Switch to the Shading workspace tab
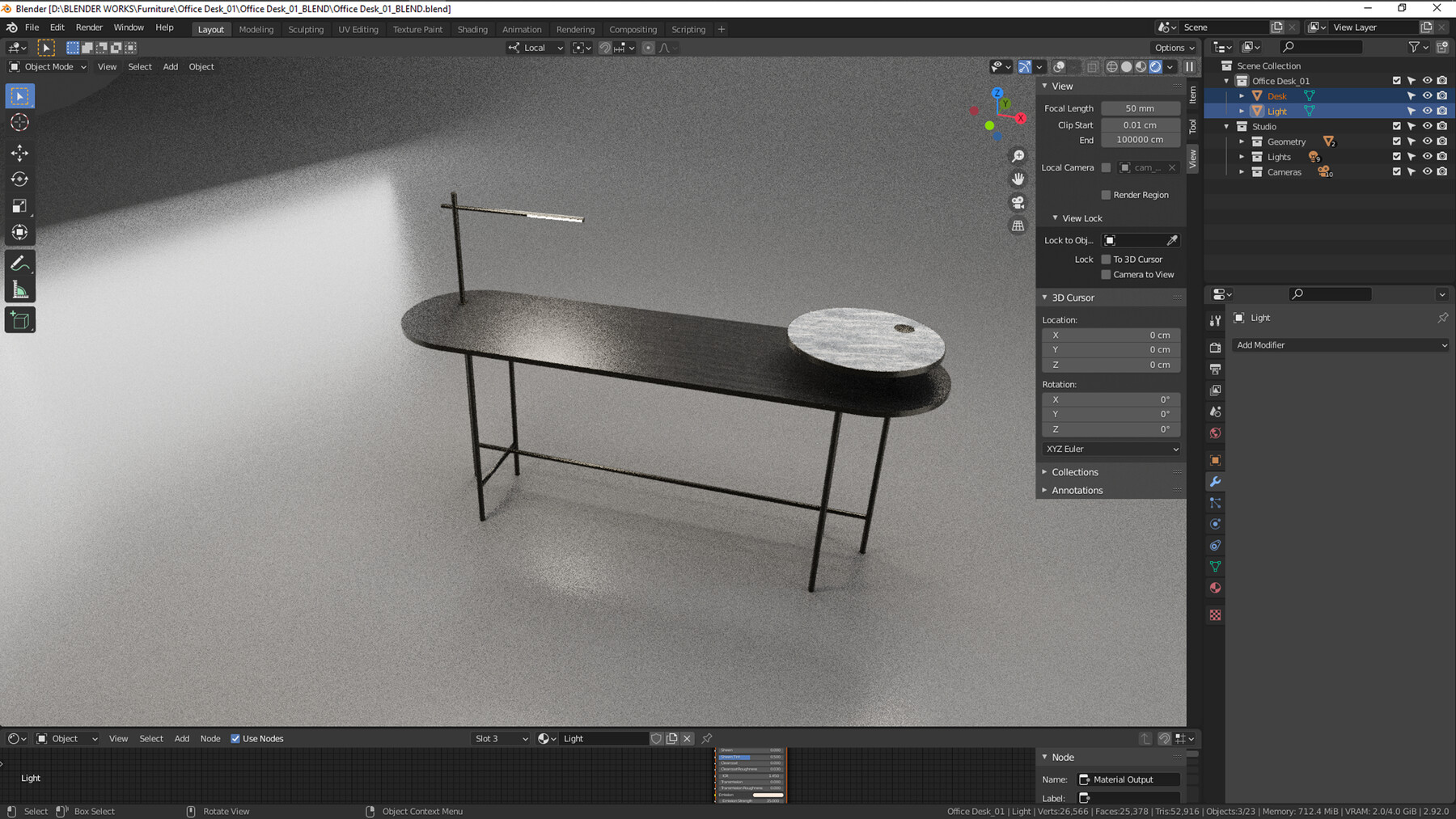Image resolution: width=1456 pixels, height=819 pixels. click(472, 29)
